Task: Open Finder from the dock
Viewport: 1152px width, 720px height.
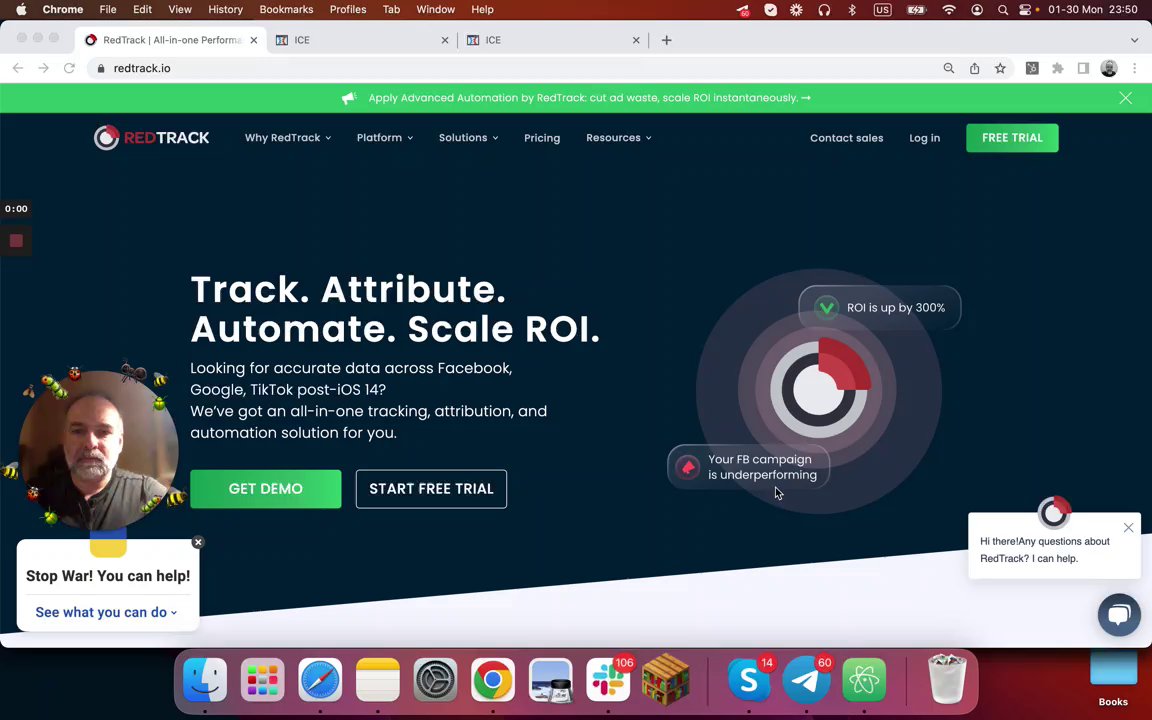Action: point(205,680)
